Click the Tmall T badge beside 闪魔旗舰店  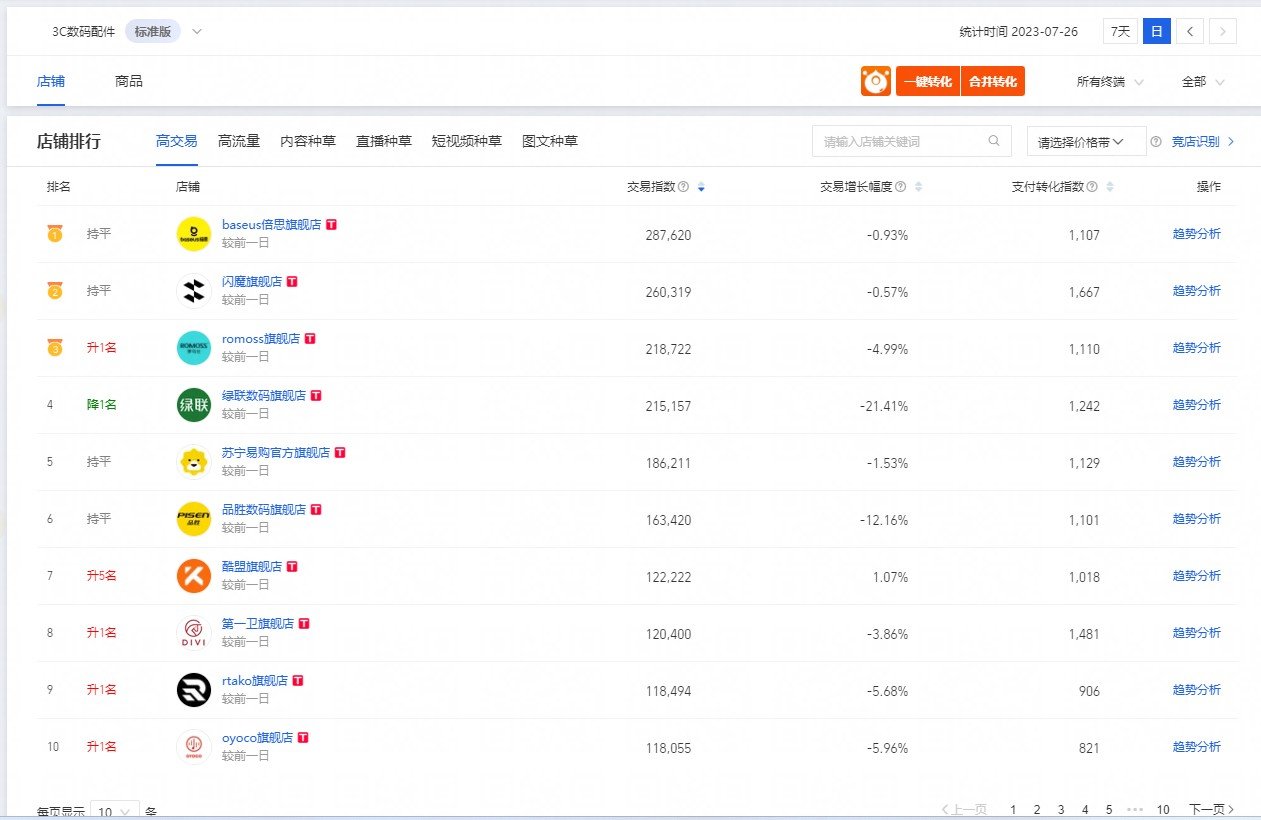pyautogui.click(x=292, y=282)
